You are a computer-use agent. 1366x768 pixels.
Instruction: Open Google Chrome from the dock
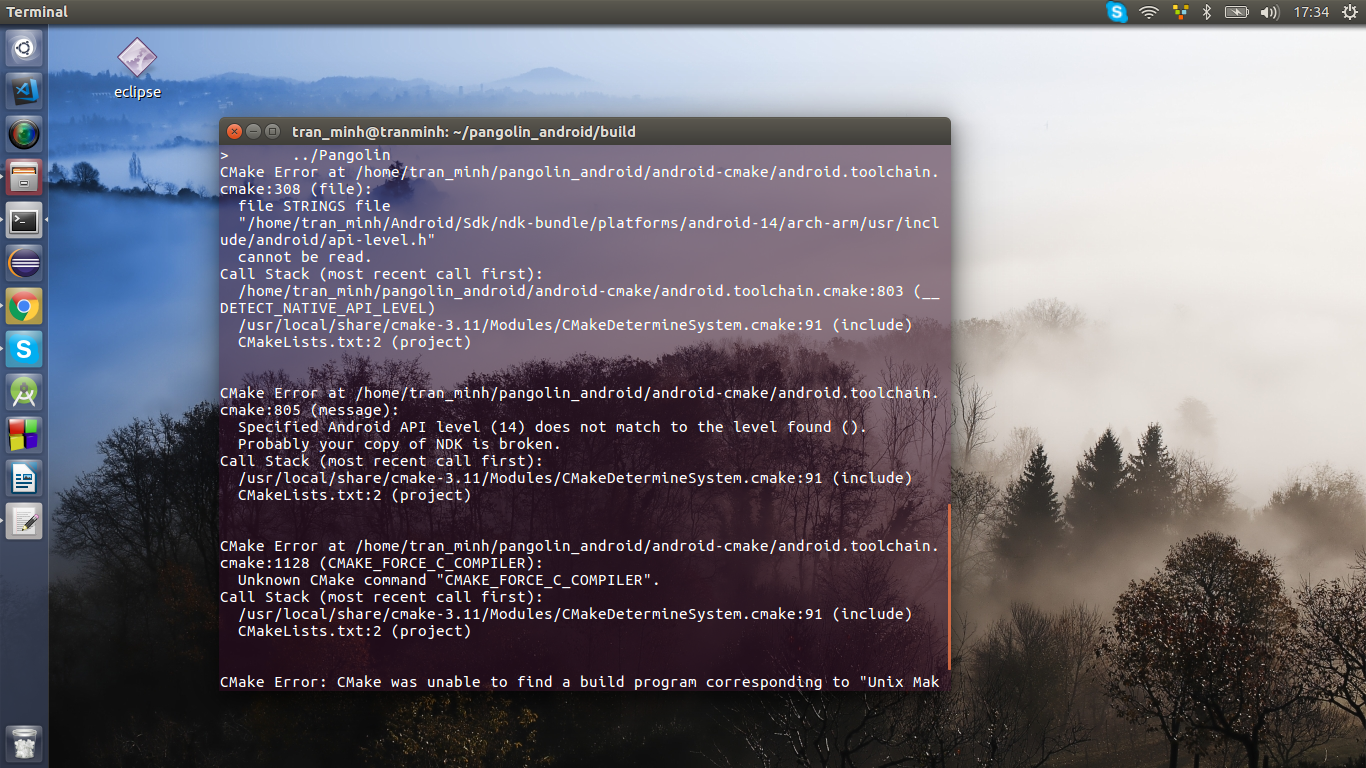point(23,305)
